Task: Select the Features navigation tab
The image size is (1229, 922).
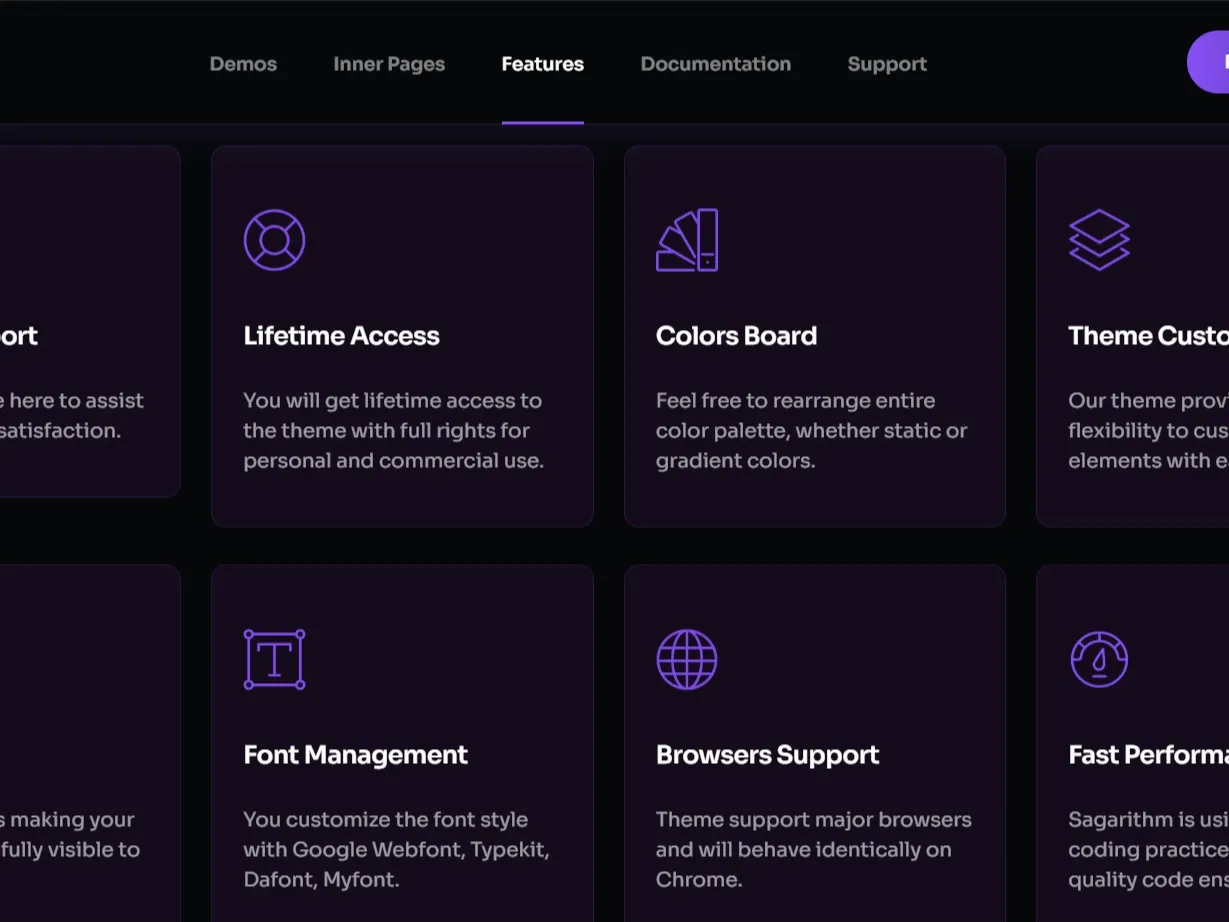Action: point(542,64)
